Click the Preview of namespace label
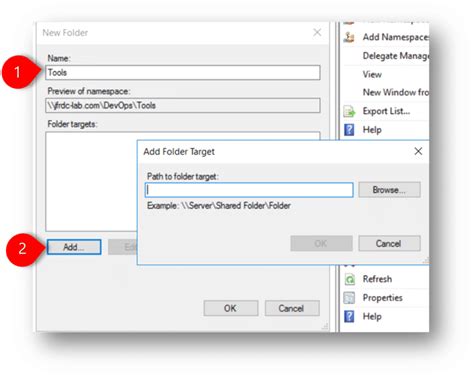The image size is (474, 377). point(89,91)
